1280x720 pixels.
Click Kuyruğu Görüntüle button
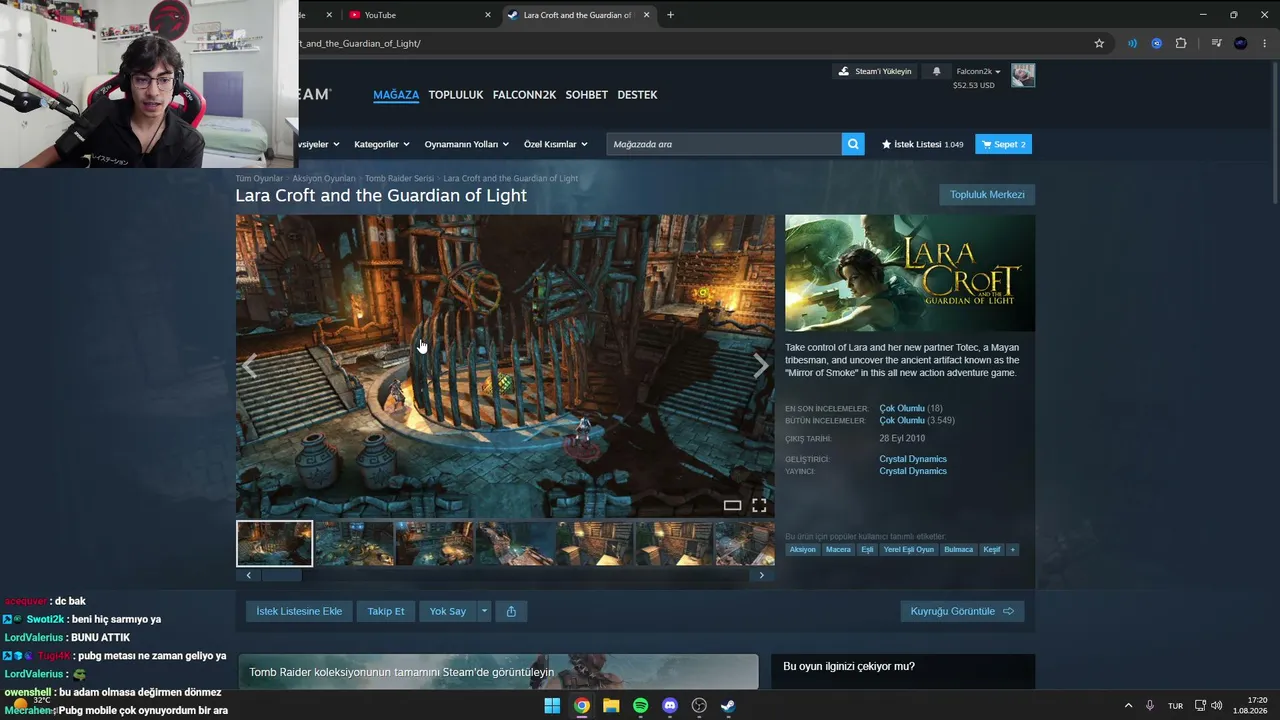tap(962, 611)
